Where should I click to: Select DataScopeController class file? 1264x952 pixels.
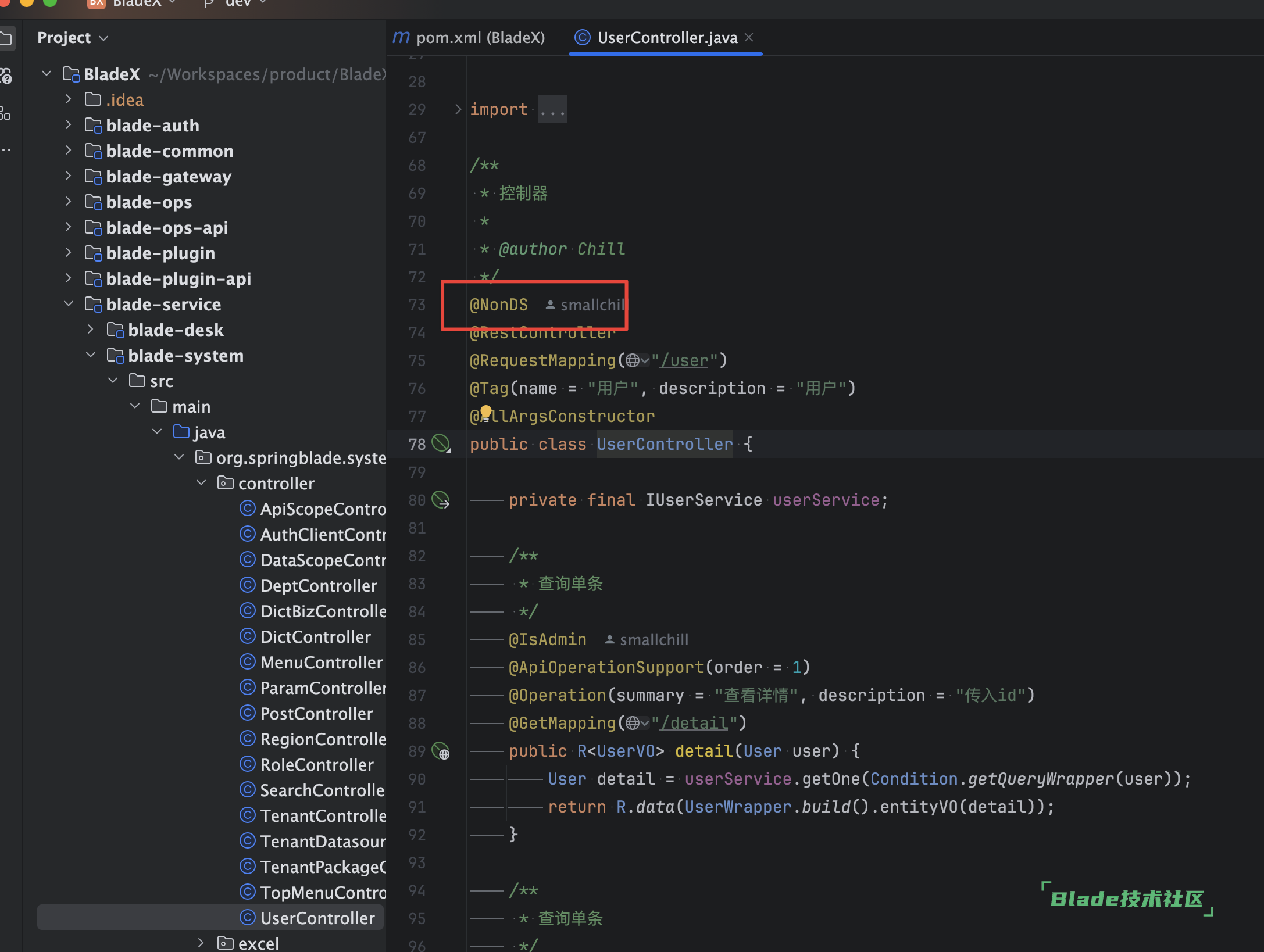[x=313, y=560]
